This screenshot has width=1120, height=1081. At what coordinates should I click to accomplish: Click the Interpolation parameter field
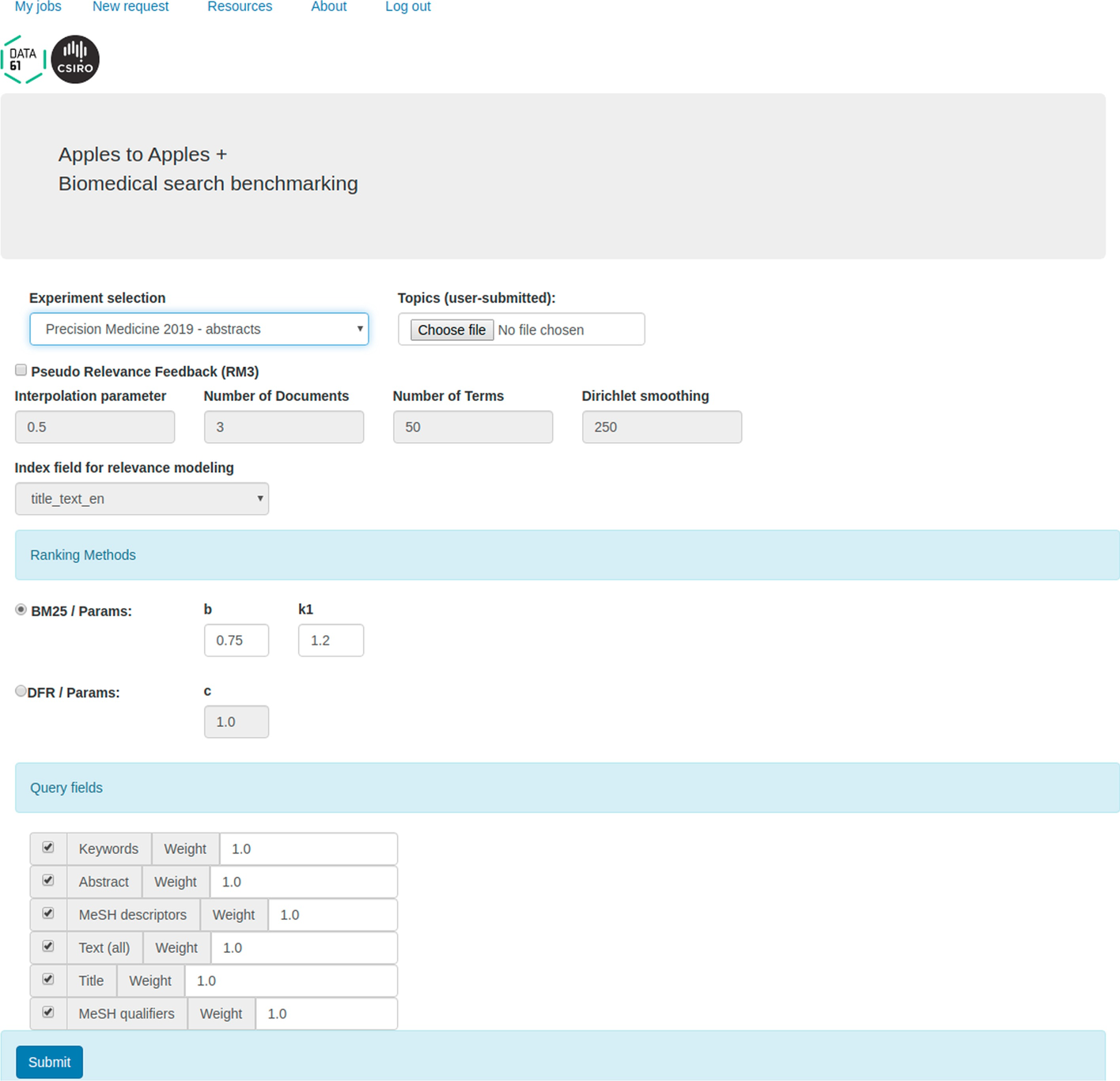(95, 427)
